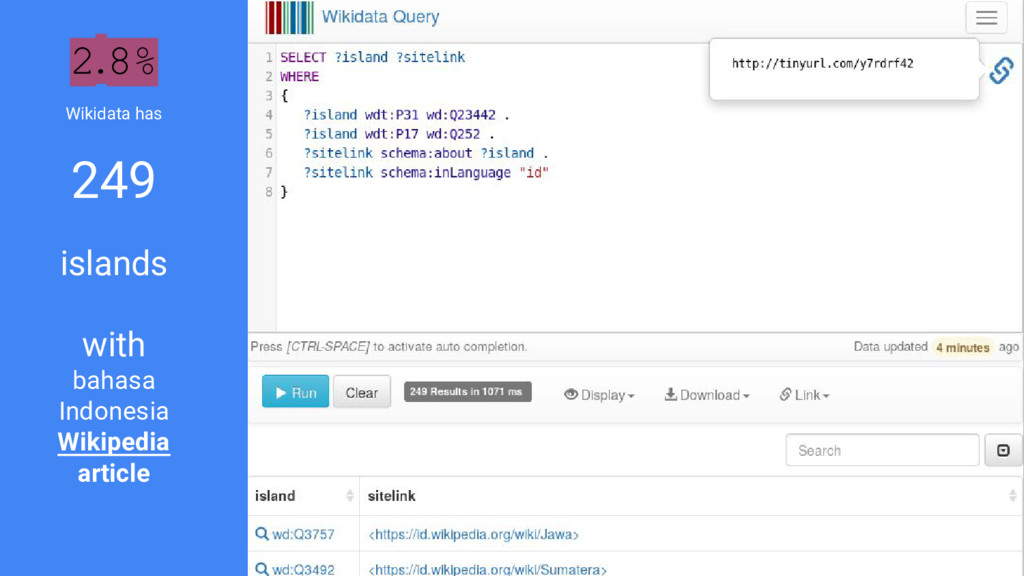
Task: Open wd:Q3757 entity link
Action: (x=303, y=534)
